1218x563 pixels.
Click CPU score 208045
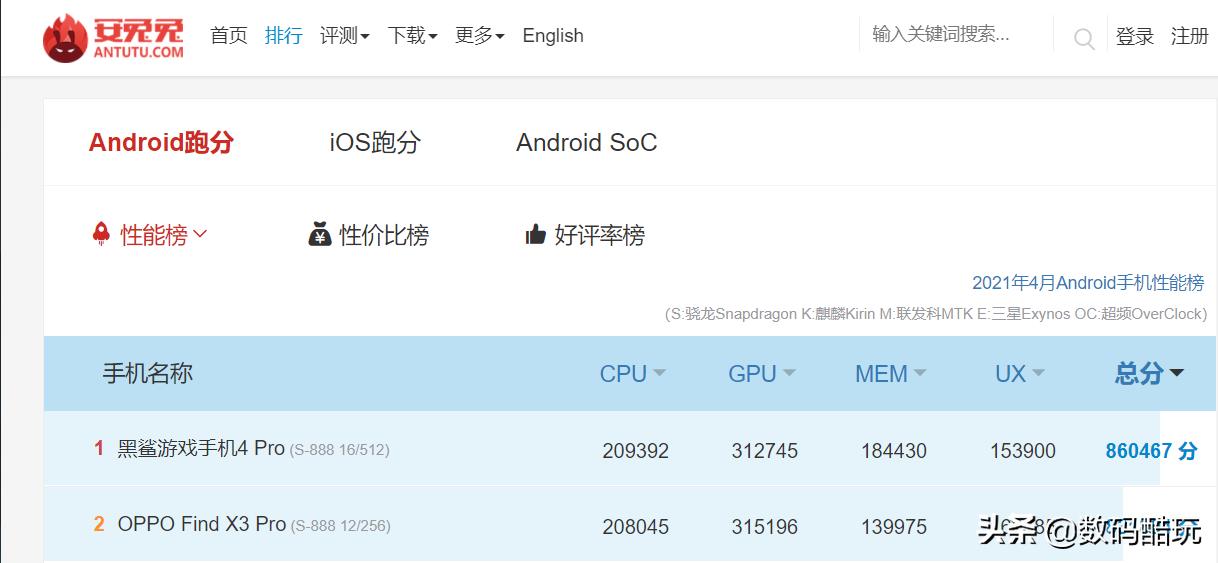(636, 527)
